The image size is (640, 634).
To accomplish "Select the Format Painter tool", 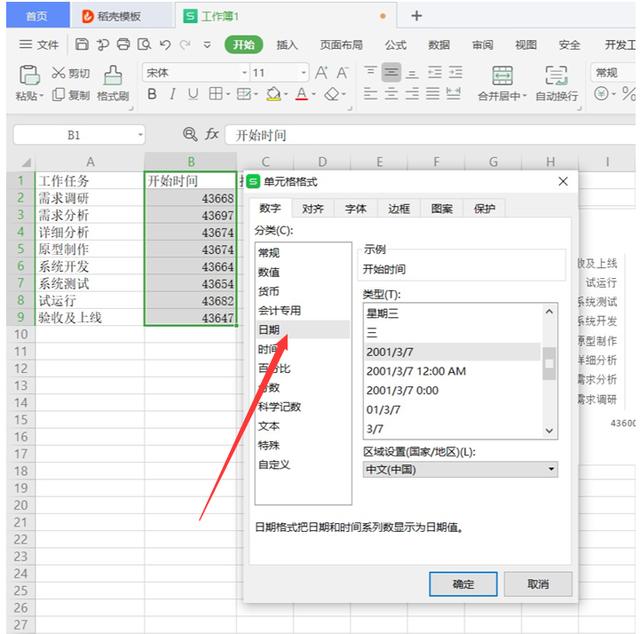I will pyautogui.click(x=113, y=82).
